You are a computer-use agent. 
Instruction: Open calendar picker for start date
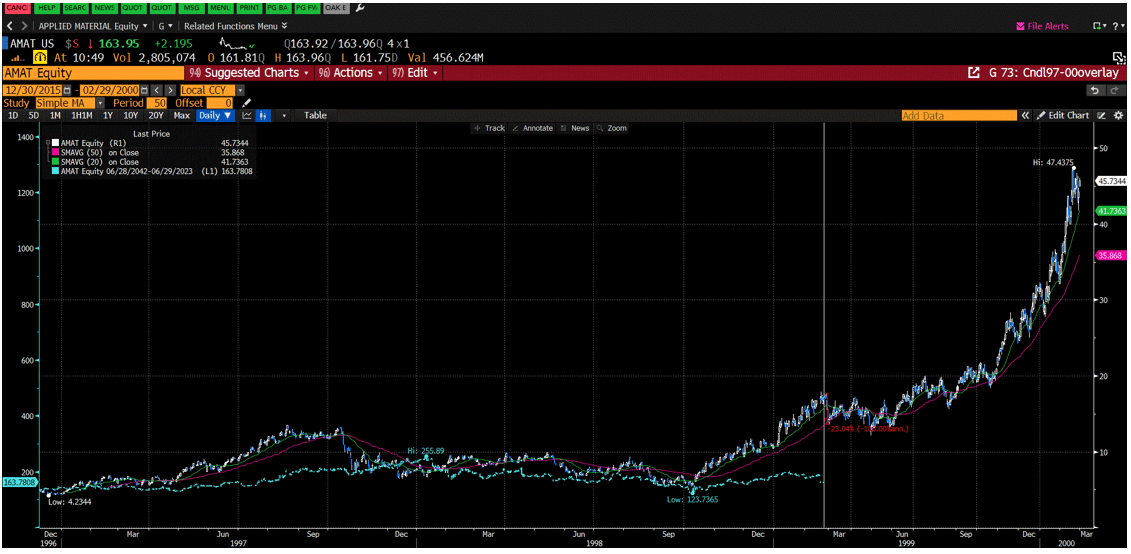pos(68,90)
